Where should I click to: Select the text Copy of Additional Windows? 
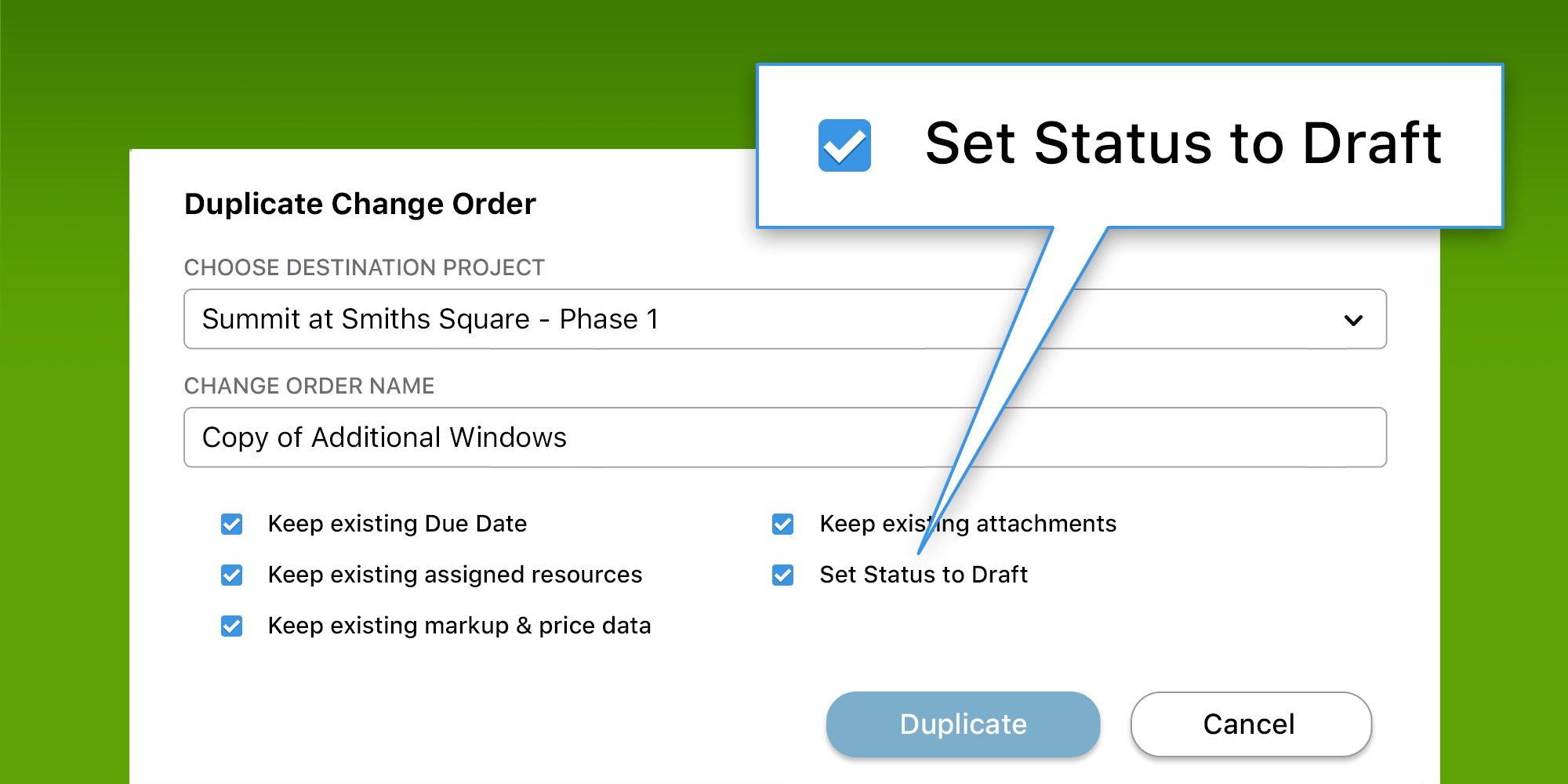[383, 437]
